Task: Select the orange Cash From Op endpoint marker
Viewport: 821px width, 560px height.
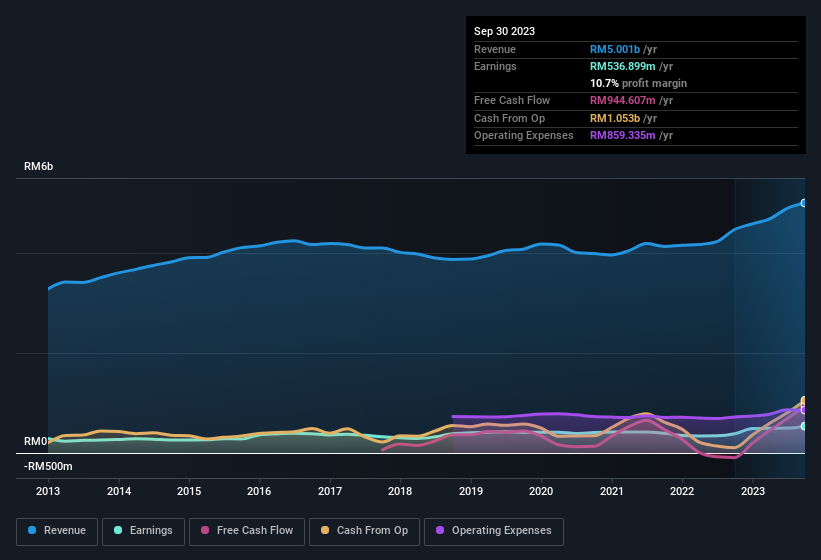Action: tap(803, 401)
